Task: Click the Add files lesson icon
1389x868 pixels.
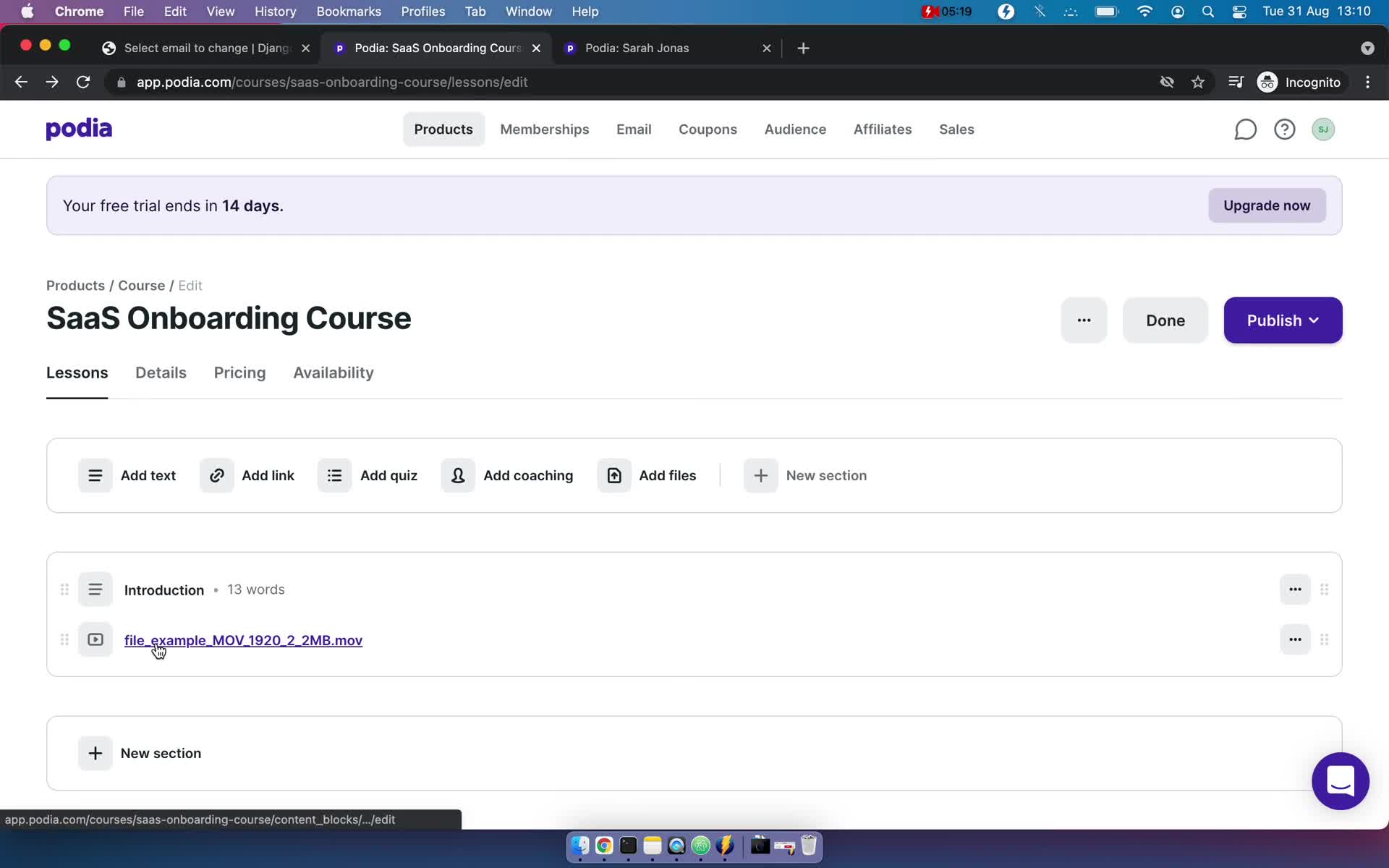Action: point(615,474)
